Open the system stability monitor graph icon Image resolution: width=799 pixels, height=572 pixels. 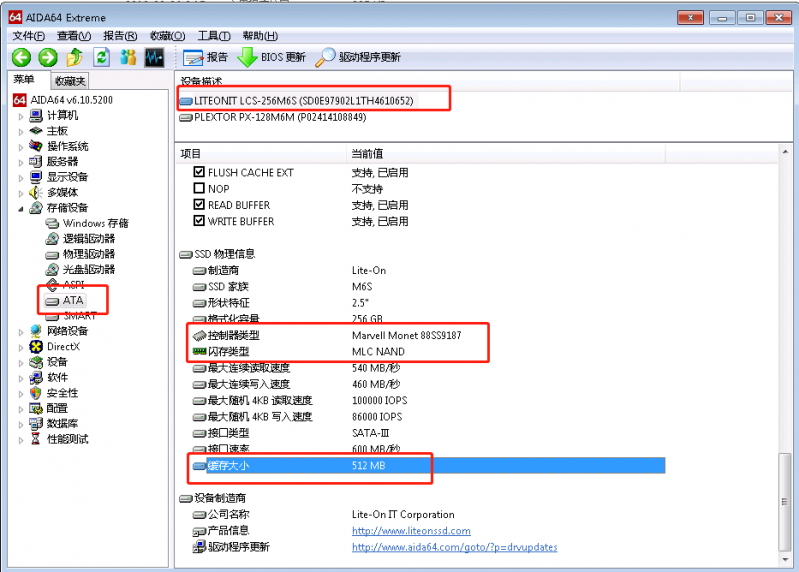(x=154, y=58)
